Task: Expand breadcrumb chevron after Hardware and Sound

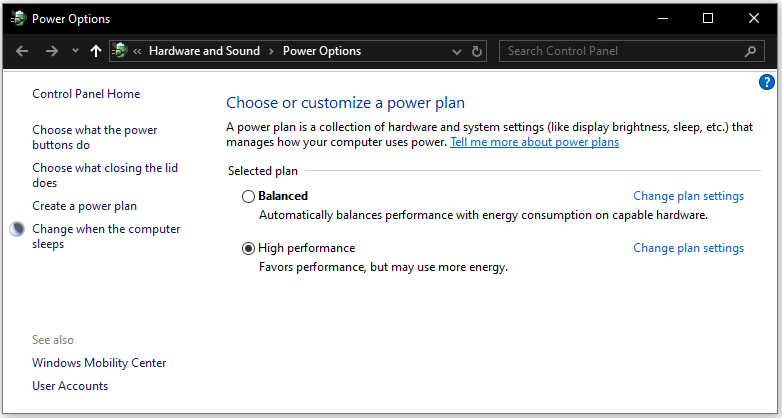Action: click(271, 51)
